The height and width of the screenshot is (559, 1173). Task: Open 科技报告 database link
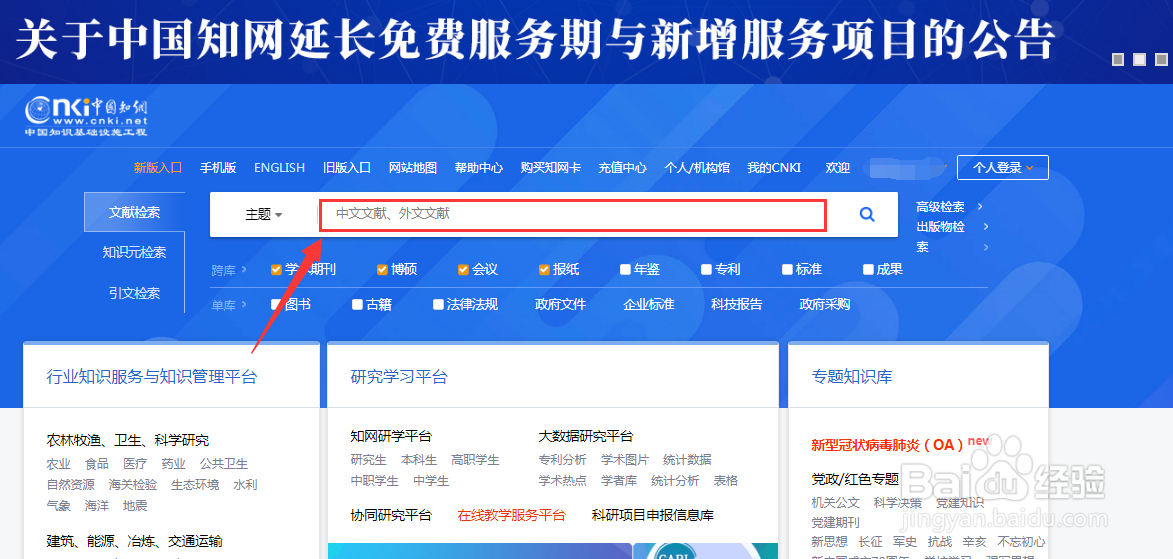[x=737, y=305]
